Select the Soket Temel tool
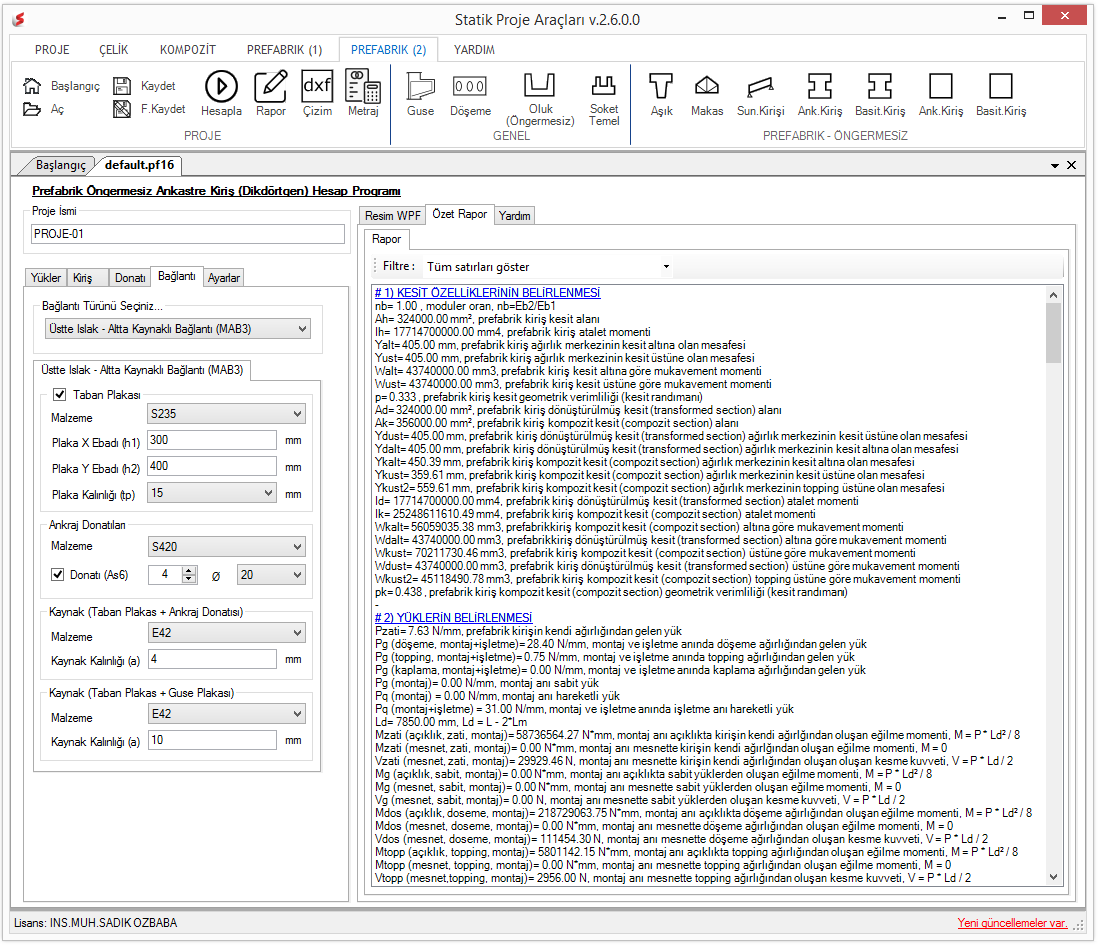This screenshot has width=1098, height=946. coord(604,99)
